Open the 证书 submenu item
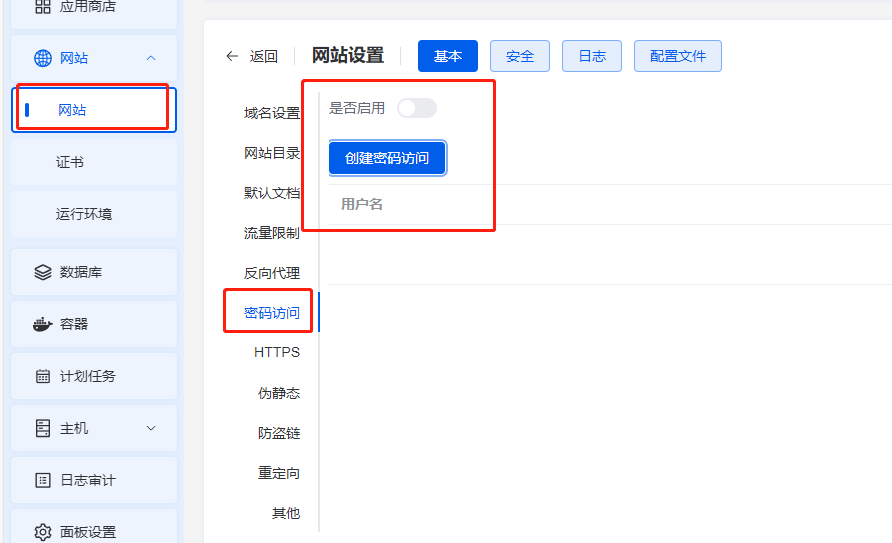Image resolution: width=892 pixels, height=543 pixels. pos(70,162)
